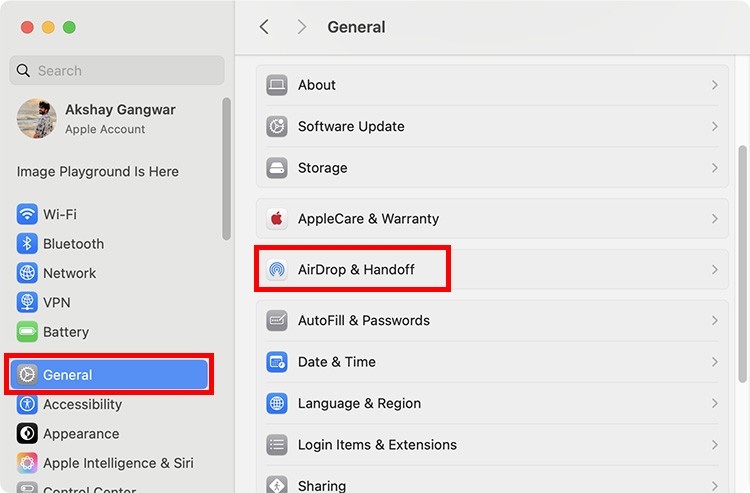Screen dimensions: 750x493
Task: Click in the Search field
Action: pos(117,71)
